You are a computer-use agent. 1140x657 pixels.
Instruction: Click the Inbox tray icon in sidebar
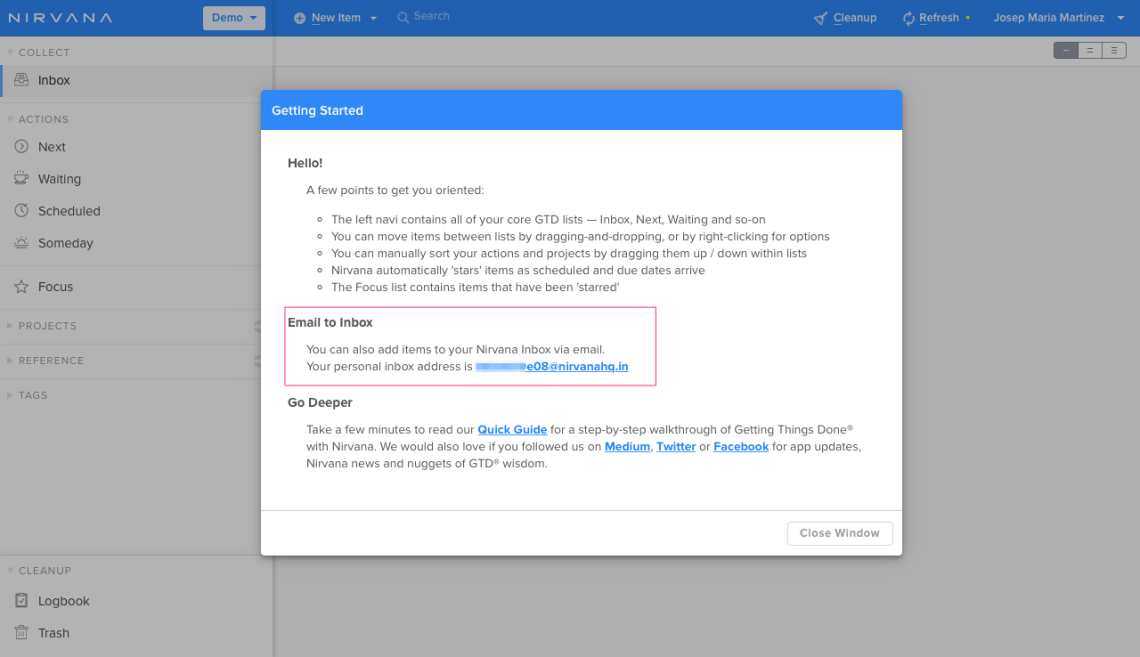22,80
